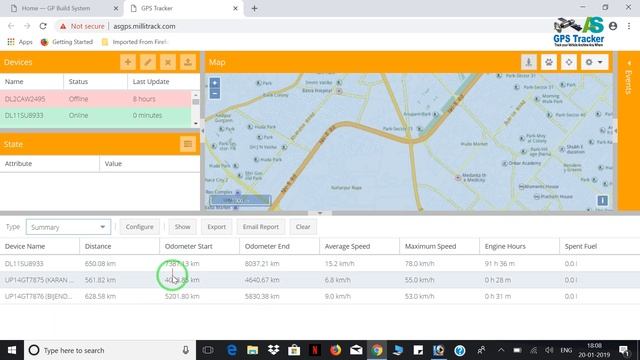Open the Chrome three-dot menu
The height and width of the screenshot is (360, 640).
click(x=629, y=26)
